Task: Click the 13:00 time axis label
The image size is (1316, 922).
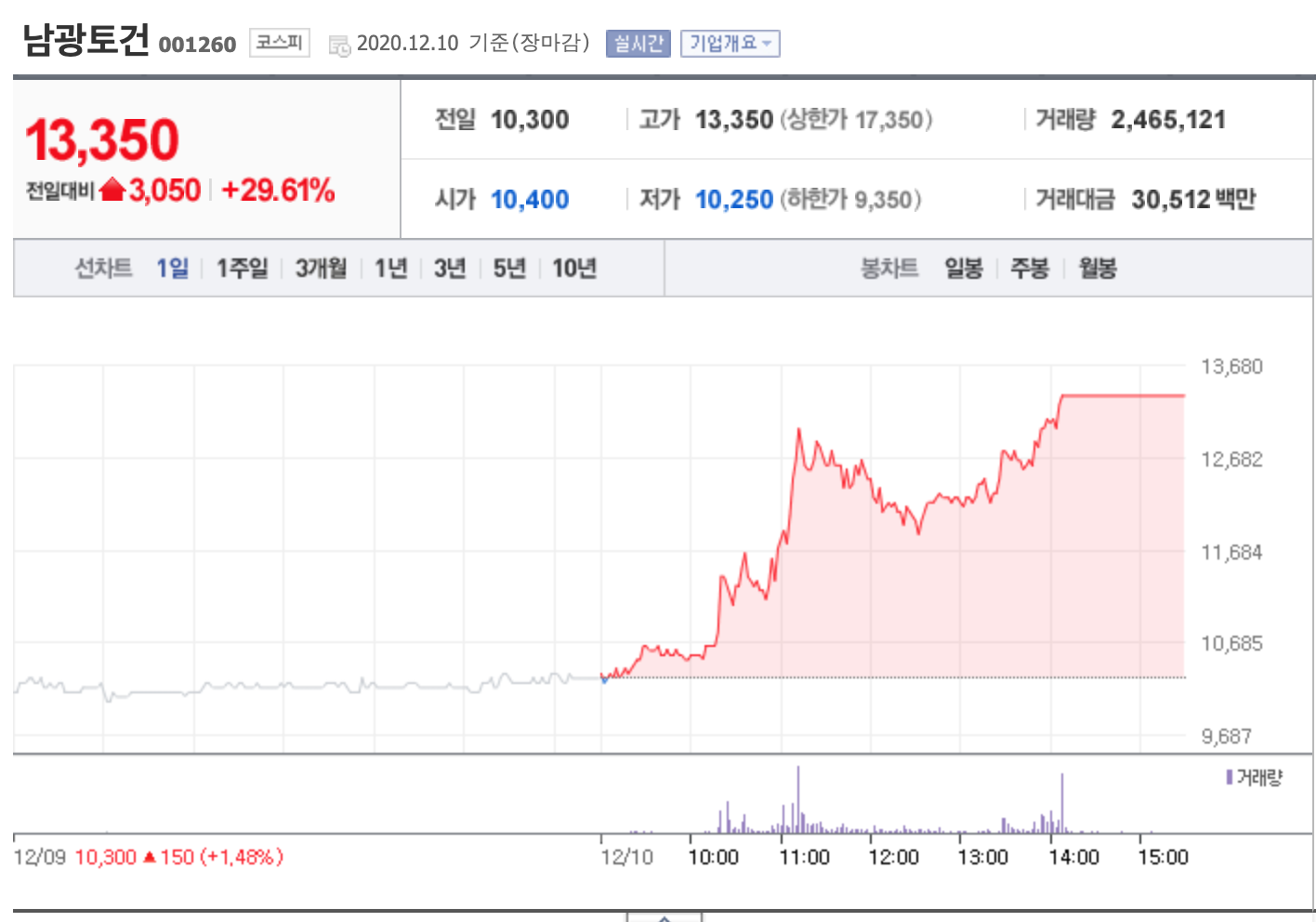Action: (982, 857)
